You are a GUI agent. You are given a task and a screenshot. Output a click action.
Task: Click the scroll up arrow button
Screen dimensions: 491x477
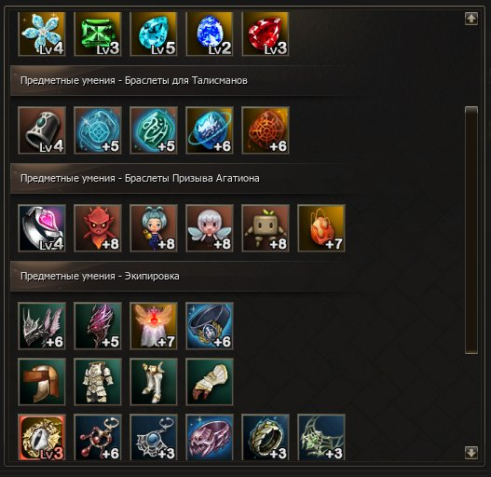click(x=471, y=19)
